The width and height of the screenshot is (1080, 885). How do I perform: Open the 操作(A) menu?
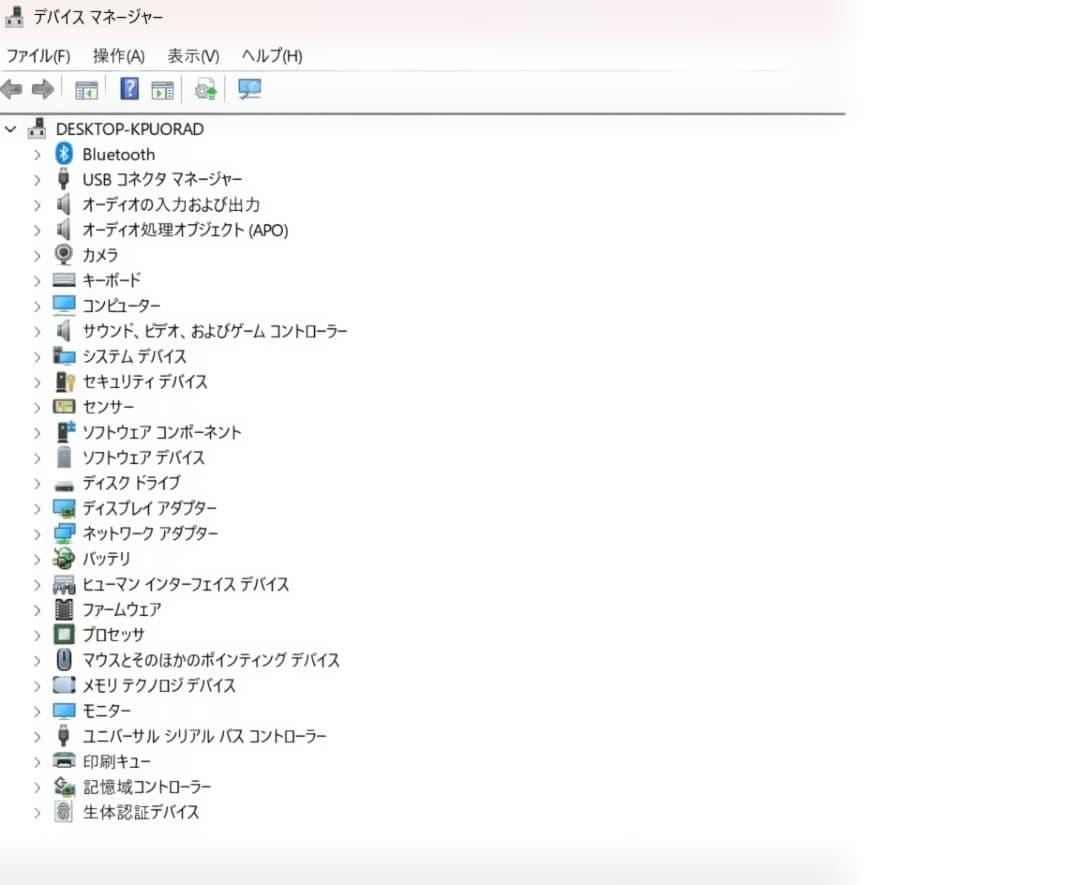click(118, 56)
